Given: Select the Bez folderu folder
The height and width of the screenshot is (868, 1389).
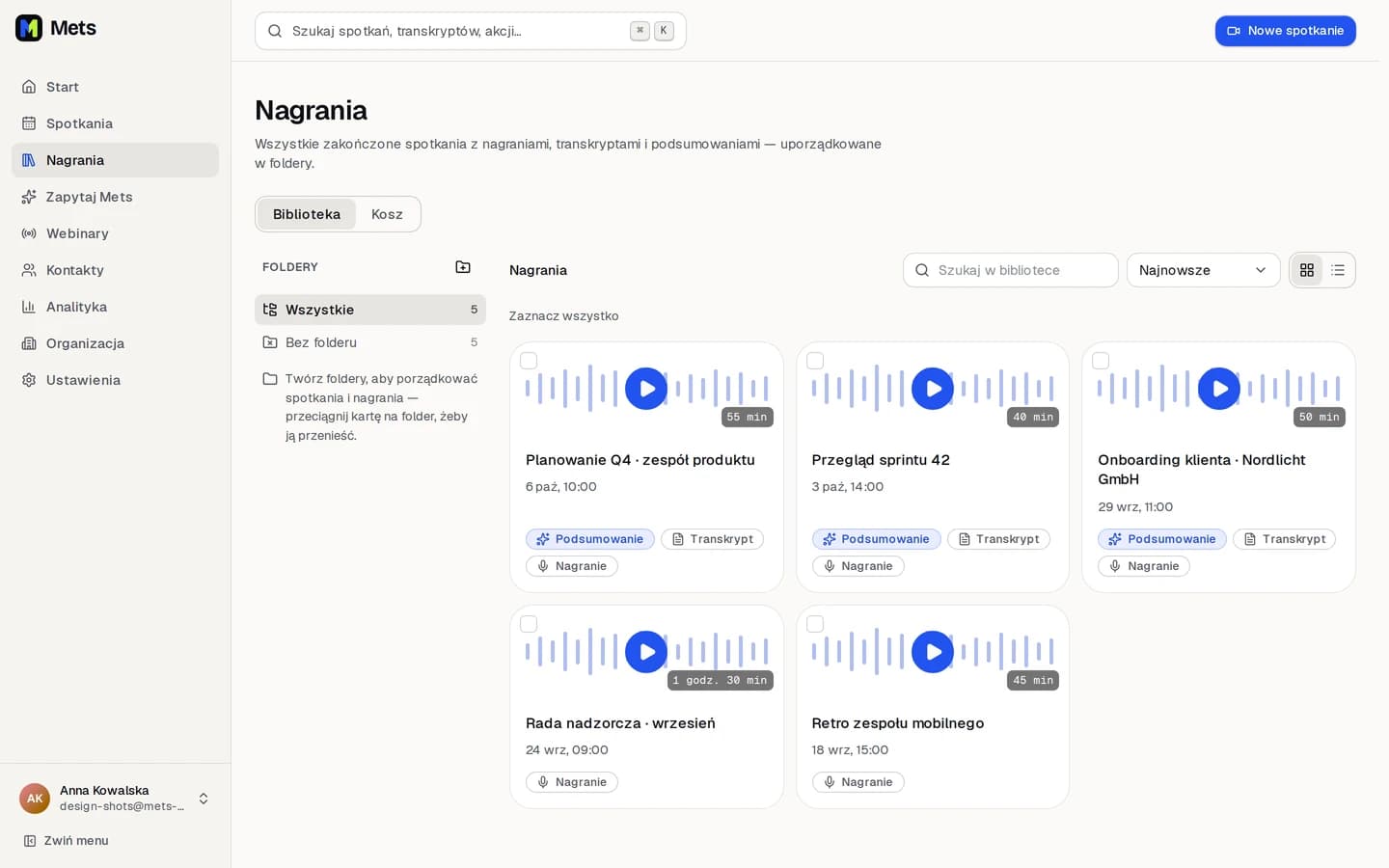Looking at the screenshot, I should [x=370, y=342].
